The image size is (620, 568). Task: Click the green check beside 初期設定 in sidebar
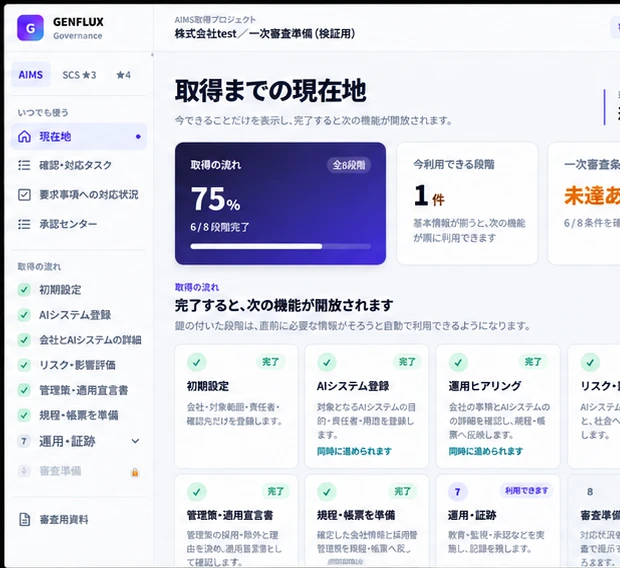click(x=24, y=290)
